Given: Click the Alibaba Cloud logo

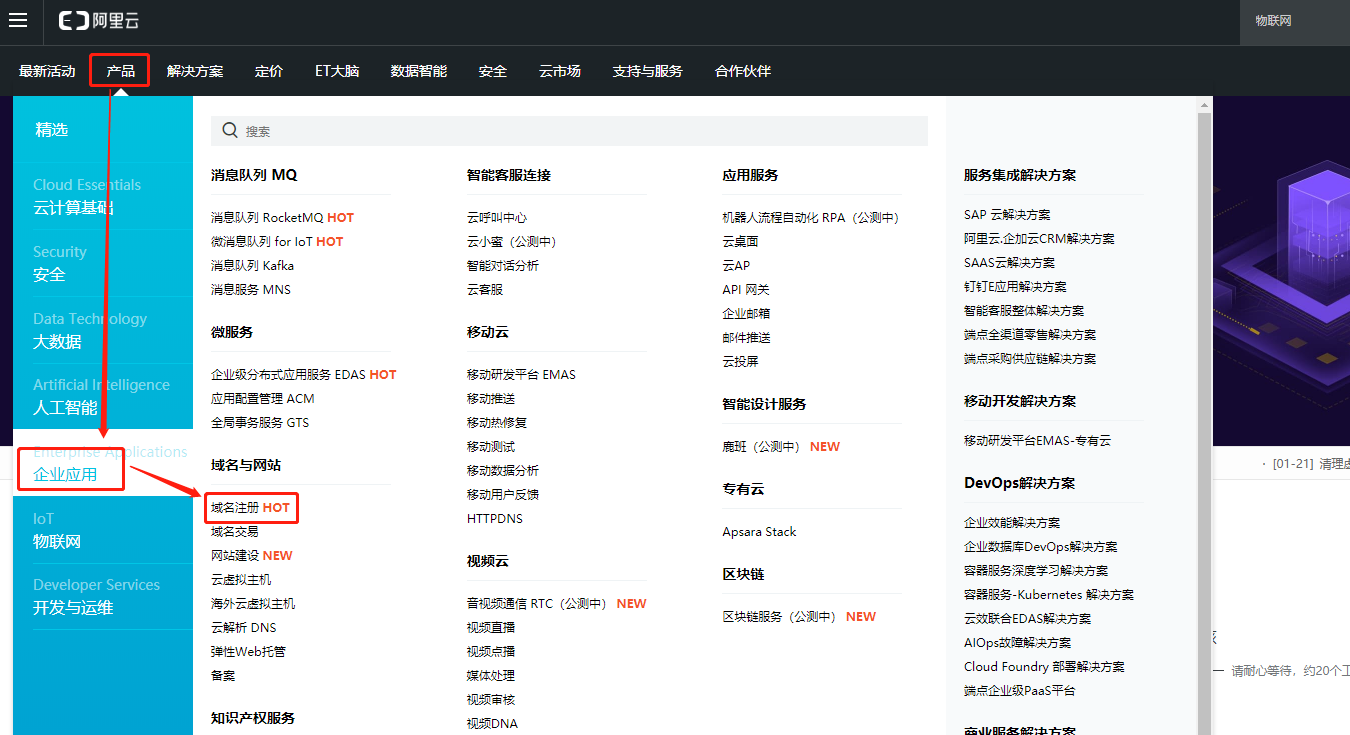Looking at the screenshot, I should pyautogui.click(x=98, y=20).
